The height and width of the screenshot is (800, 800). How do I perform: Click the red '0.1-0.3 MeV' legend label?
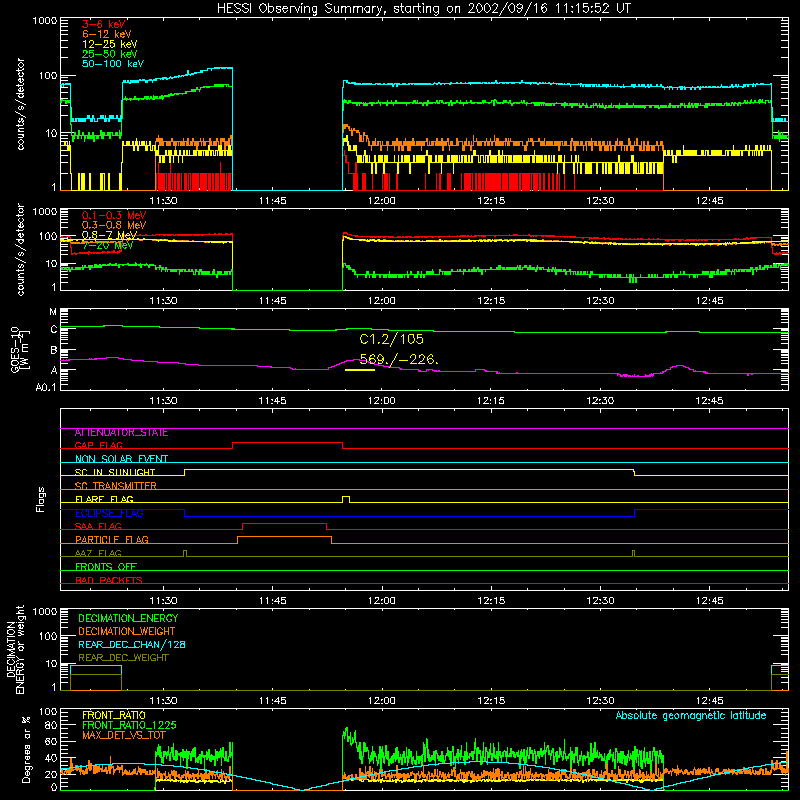[114, 215]
